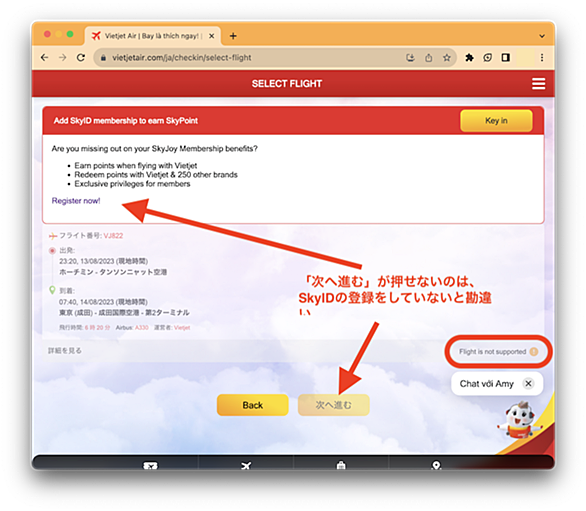Open the hamburger menu on Select Flight header

(538, 84)
